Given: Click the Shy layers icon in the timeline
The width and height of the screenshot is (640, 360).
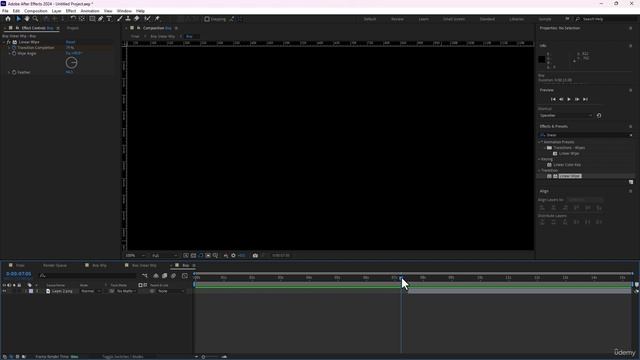Looking at the screenshot, I should [x=156, y=276].
